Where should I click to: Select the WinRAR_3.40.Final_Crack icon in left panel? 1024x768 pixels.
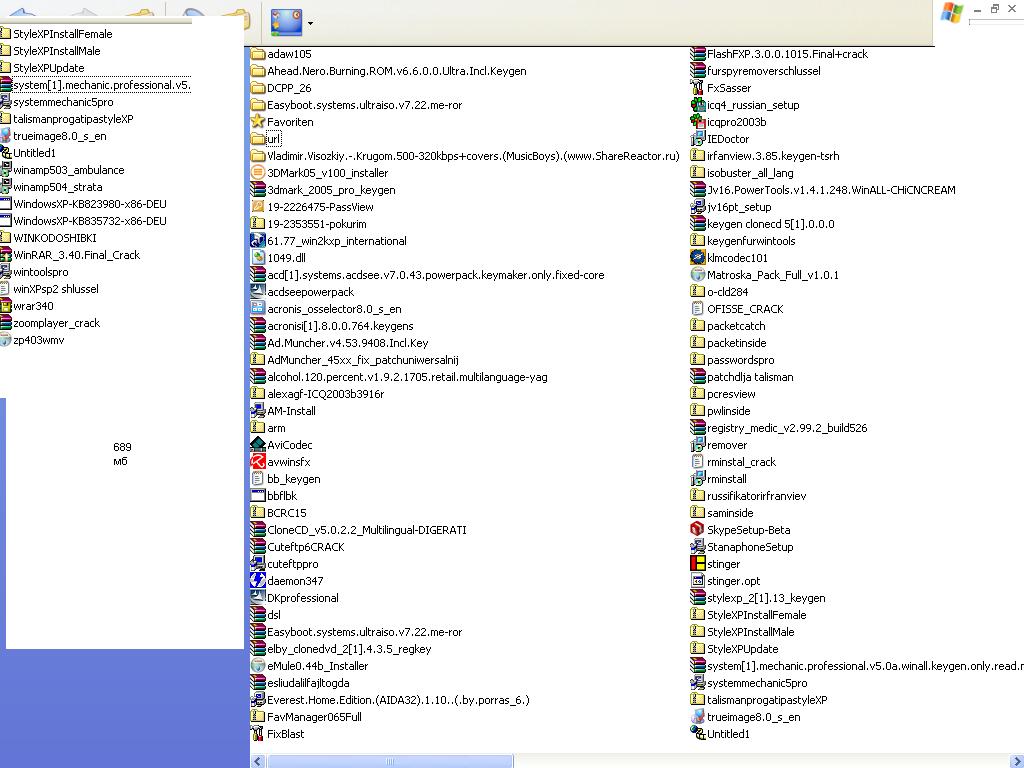tap(5, 255)
